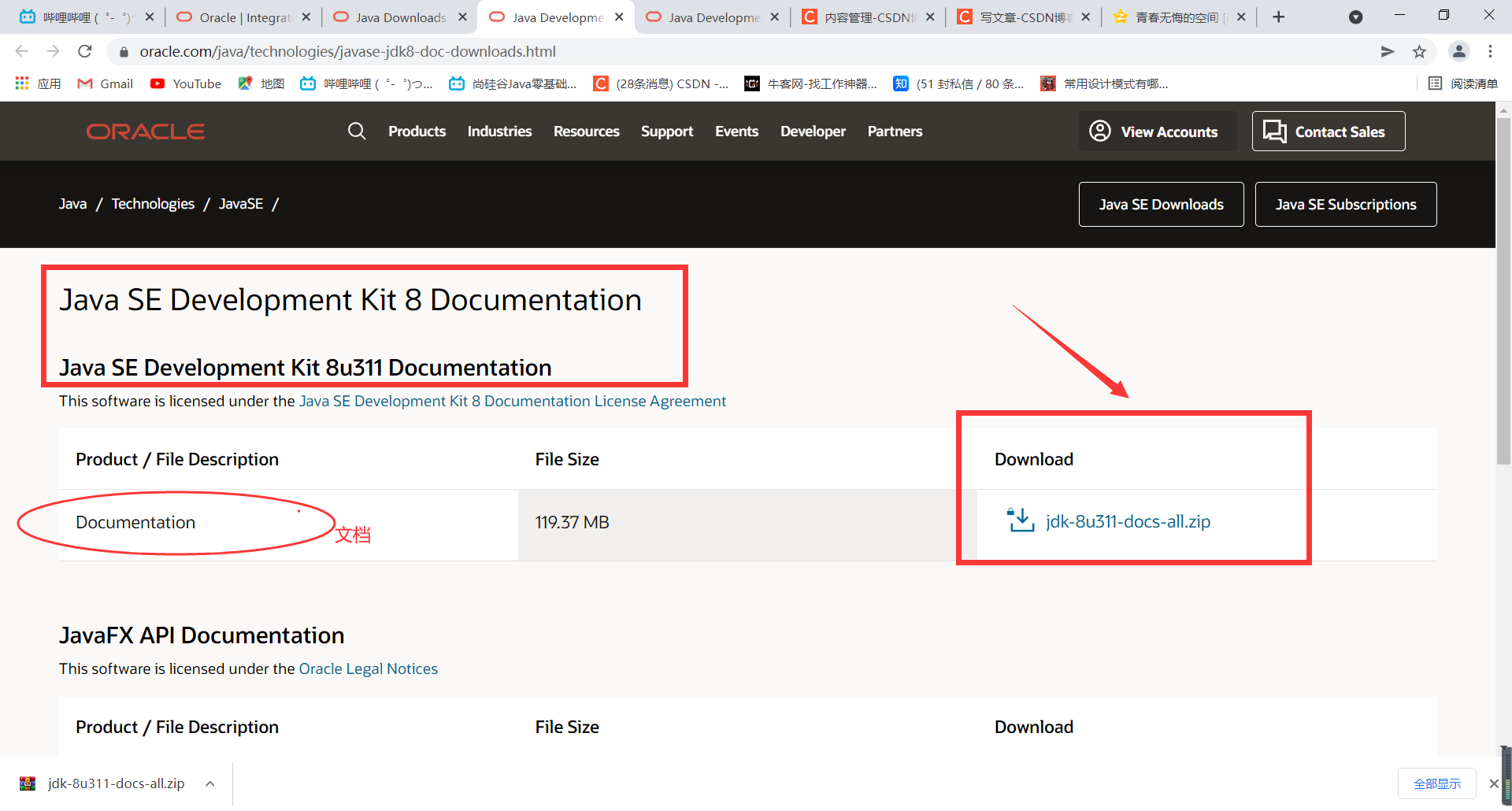This screenshot has height=811, width=1512.
Task: Open the Developer menu in Oracle navigation
Action: 813,131
